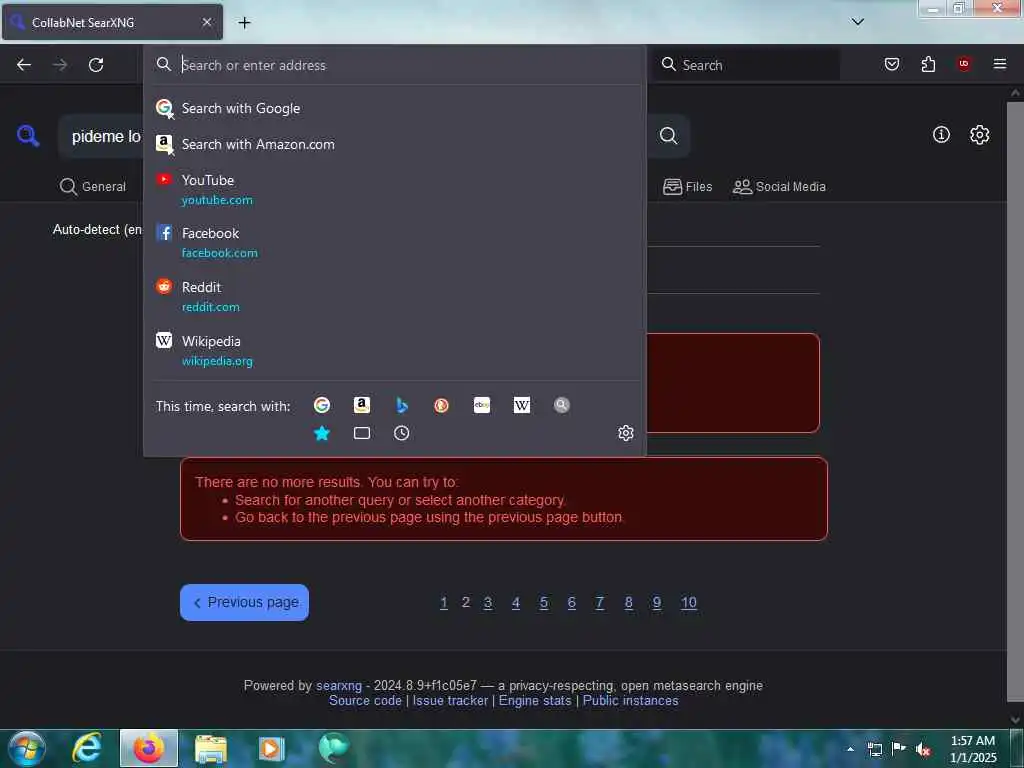Screen dimensions: 1024x768
Task: Open the Extensions puzzle icon
Action: (928, 64)
